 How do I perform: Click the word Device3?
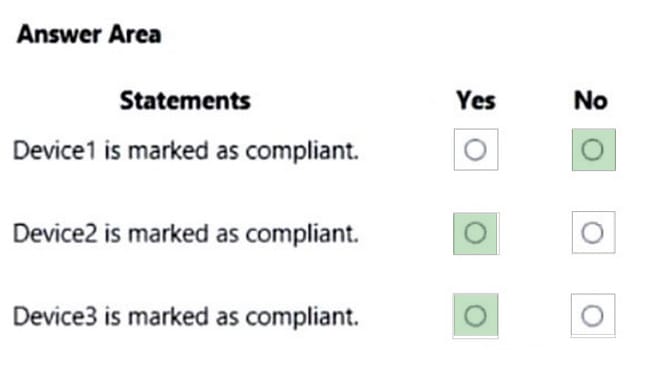[55, 316]
